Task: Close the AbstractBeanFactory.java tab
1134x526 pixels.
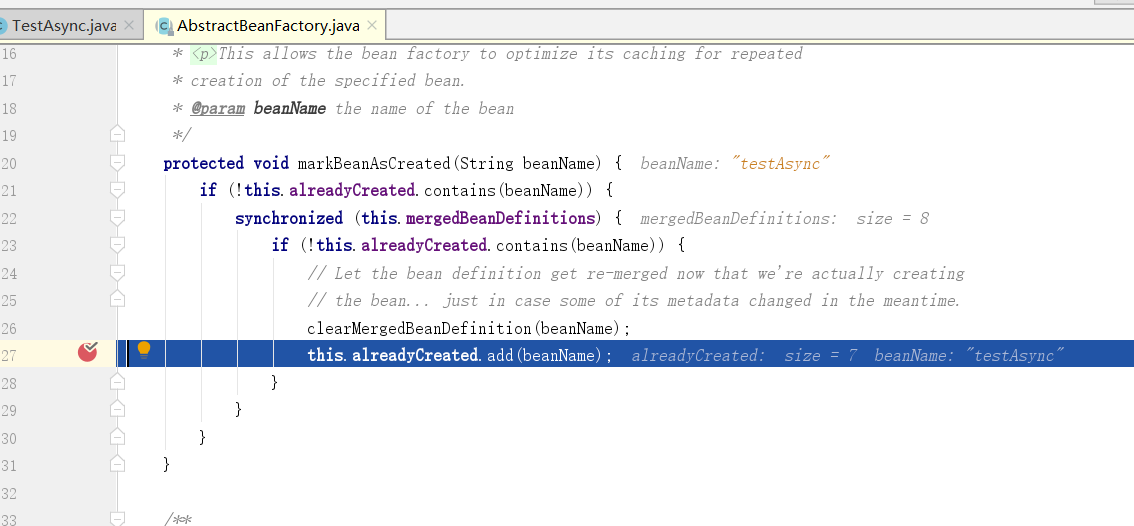Action: tap(372, 25)
